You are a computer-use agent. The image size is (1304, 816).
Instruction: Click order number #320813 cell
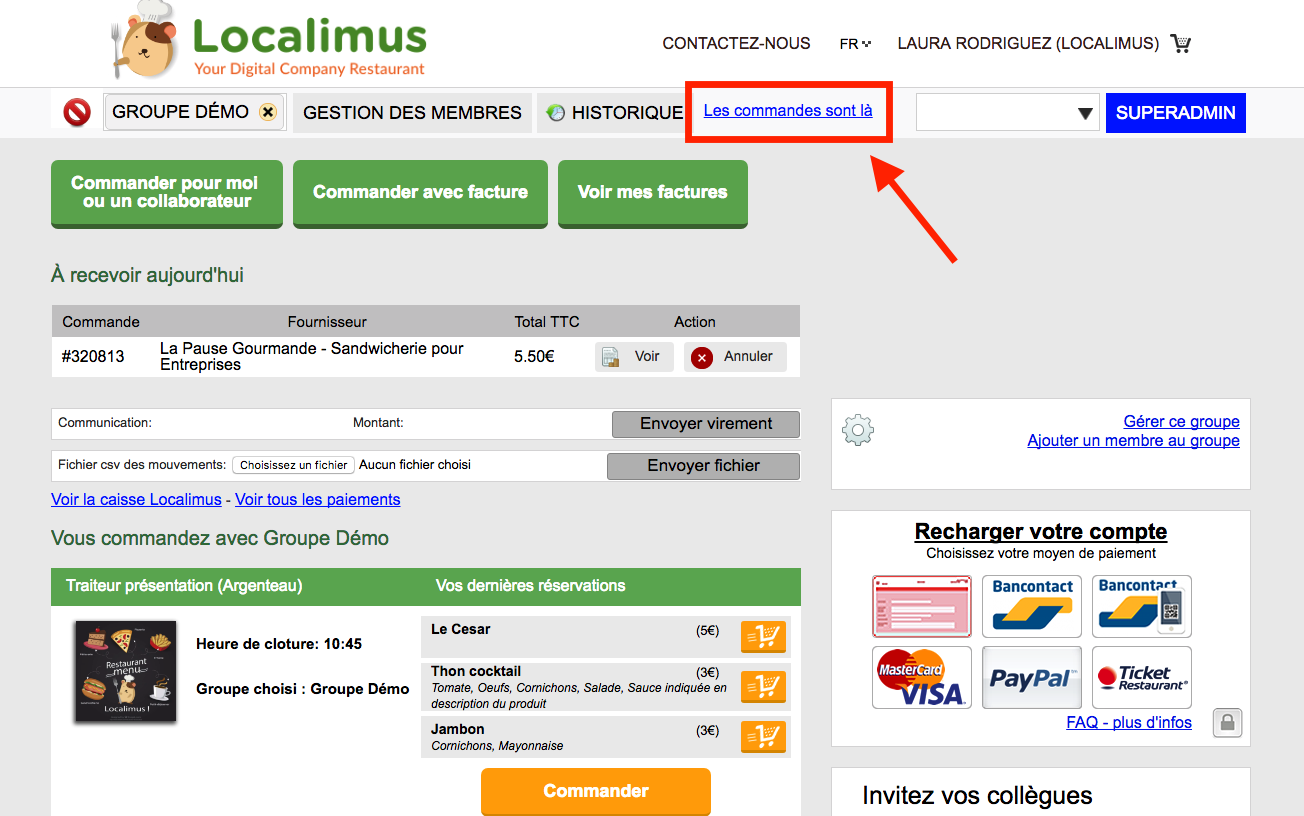coord(93,357)
